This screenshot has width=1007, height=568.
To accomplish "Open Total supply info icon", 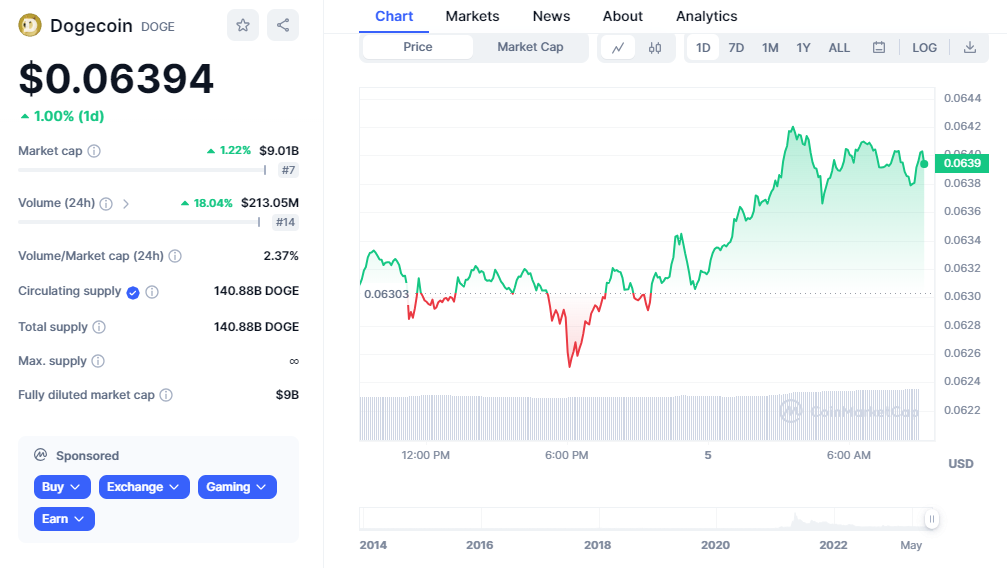I will [x=99, y=327].
